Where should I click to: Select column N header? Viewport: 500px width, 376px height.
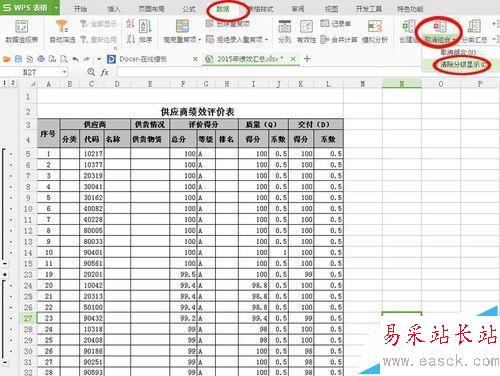click(402, 84)
